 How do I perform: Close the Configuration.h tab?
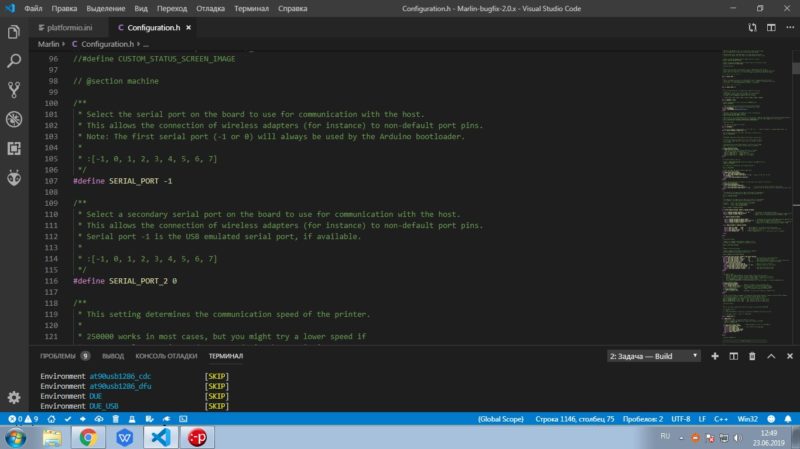click(188, 28)
